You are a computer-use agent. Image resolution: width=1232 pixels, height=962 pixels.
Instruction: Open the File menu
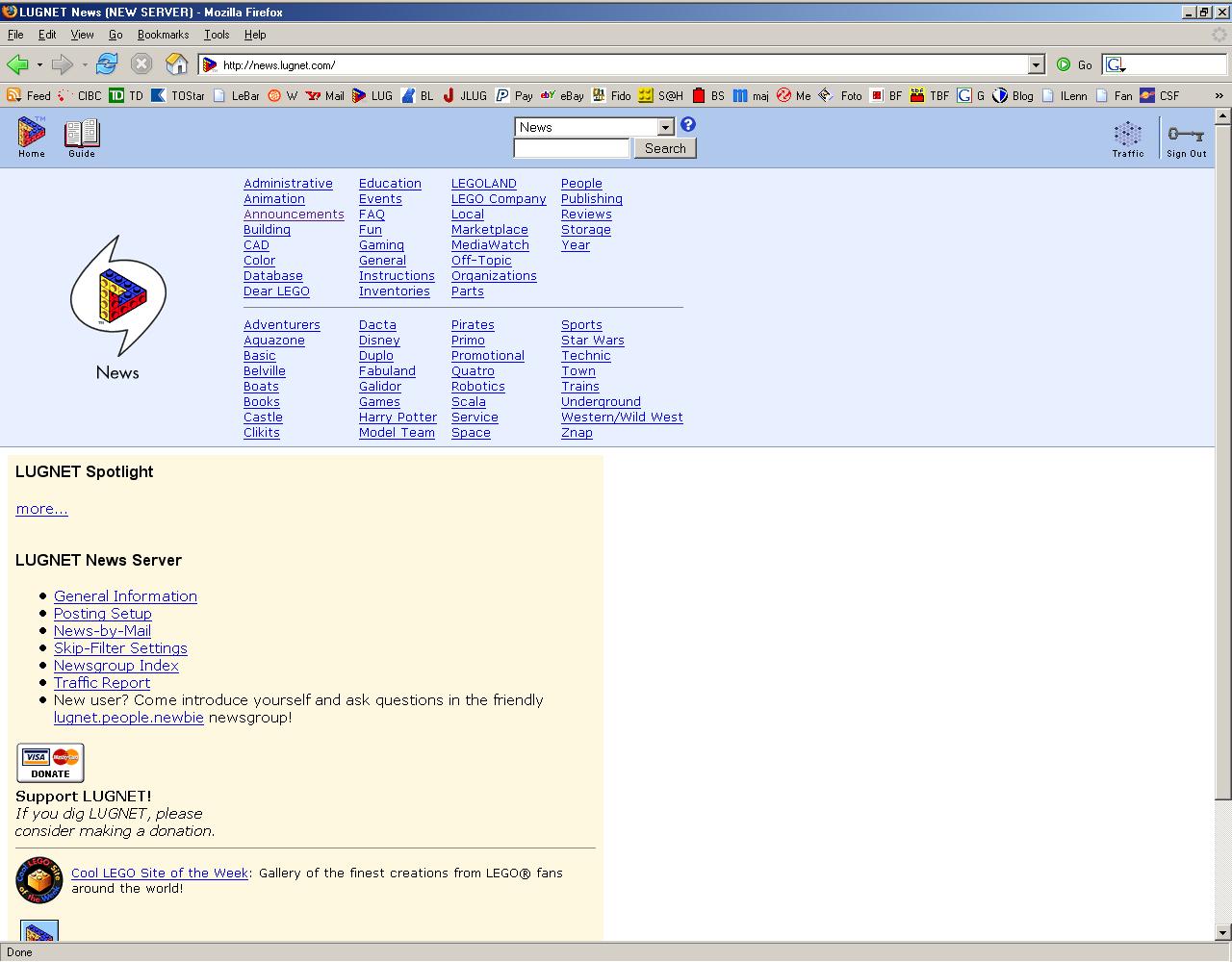tap(15, 35)
